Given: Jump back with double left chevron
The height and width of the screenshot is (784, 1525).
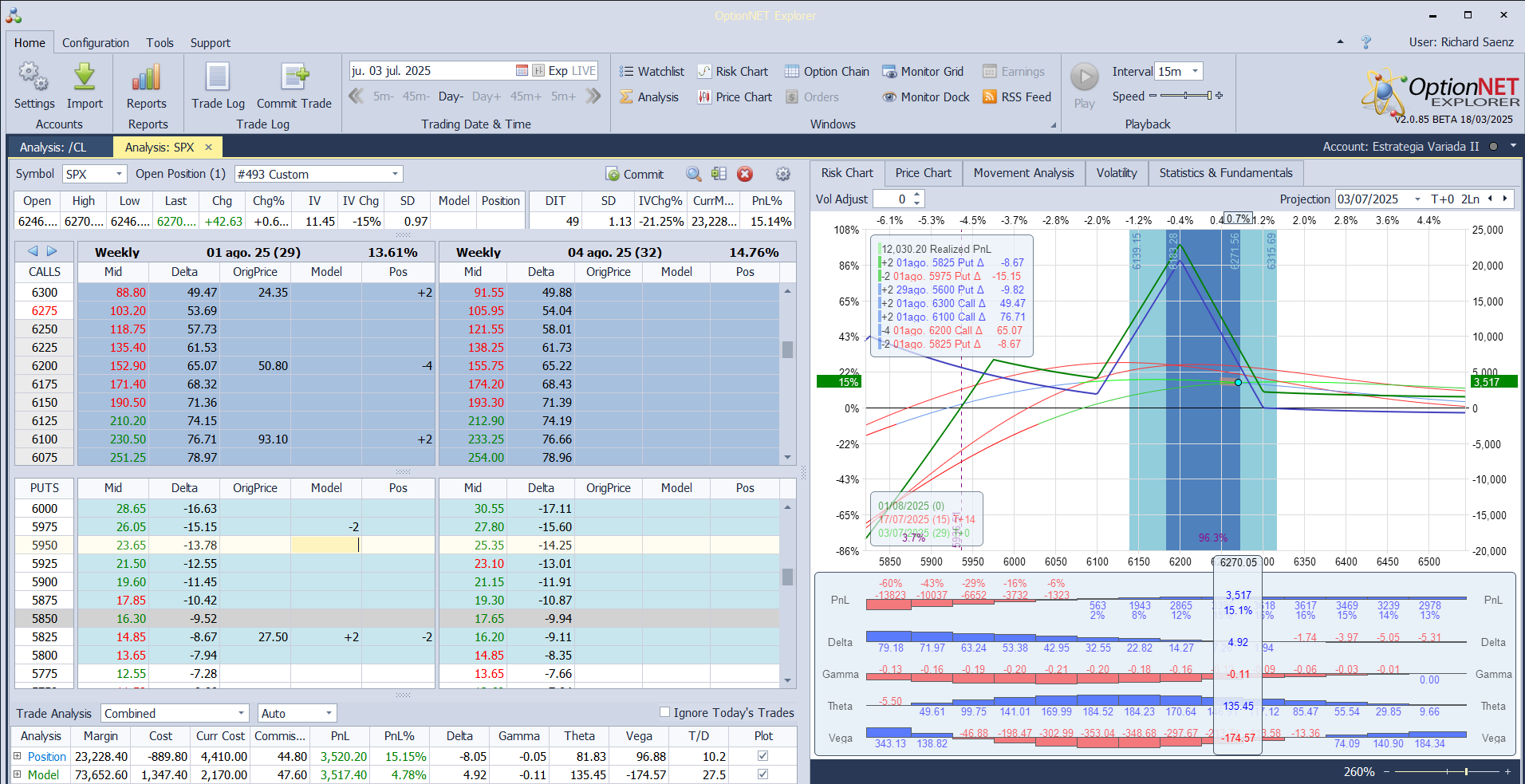Looking at the screenshot, I should click(x=357, y=97).
